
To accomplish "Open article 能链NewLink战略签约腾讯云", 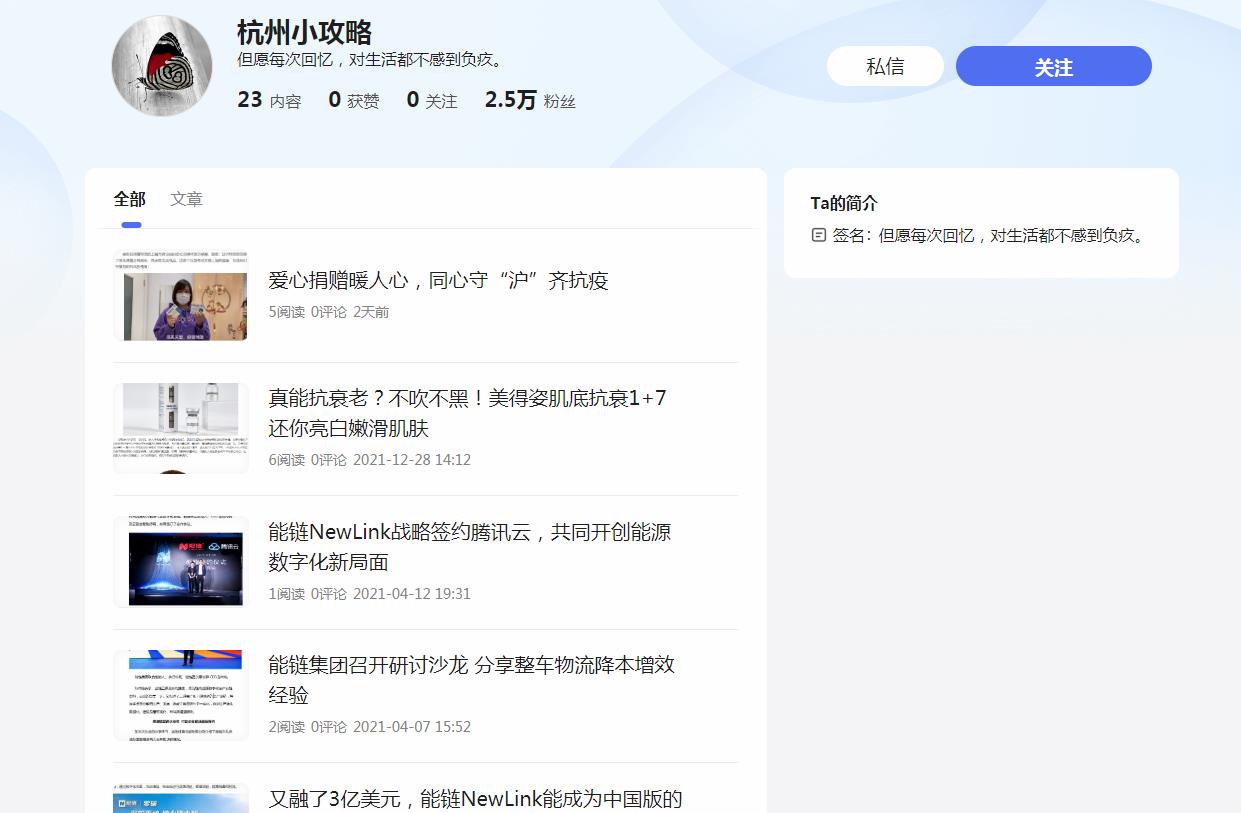I will [x=469, y=547].
